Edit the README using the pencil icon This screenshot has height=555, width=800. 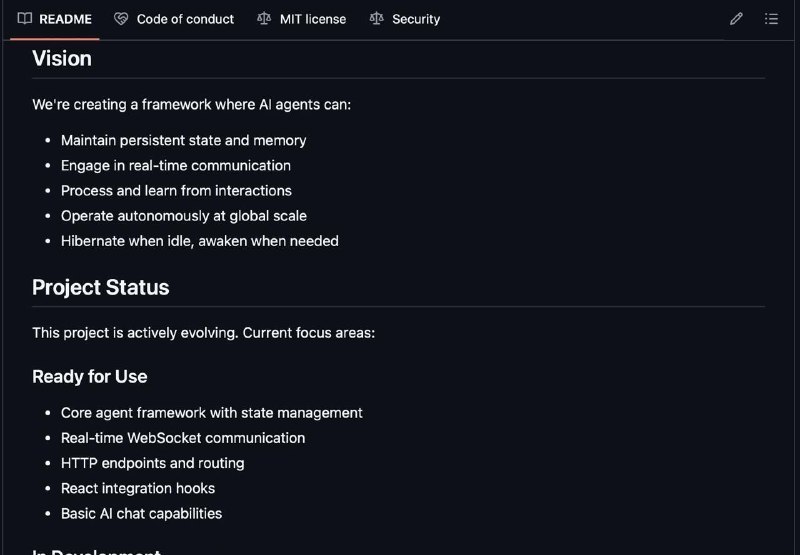point(736,19)
